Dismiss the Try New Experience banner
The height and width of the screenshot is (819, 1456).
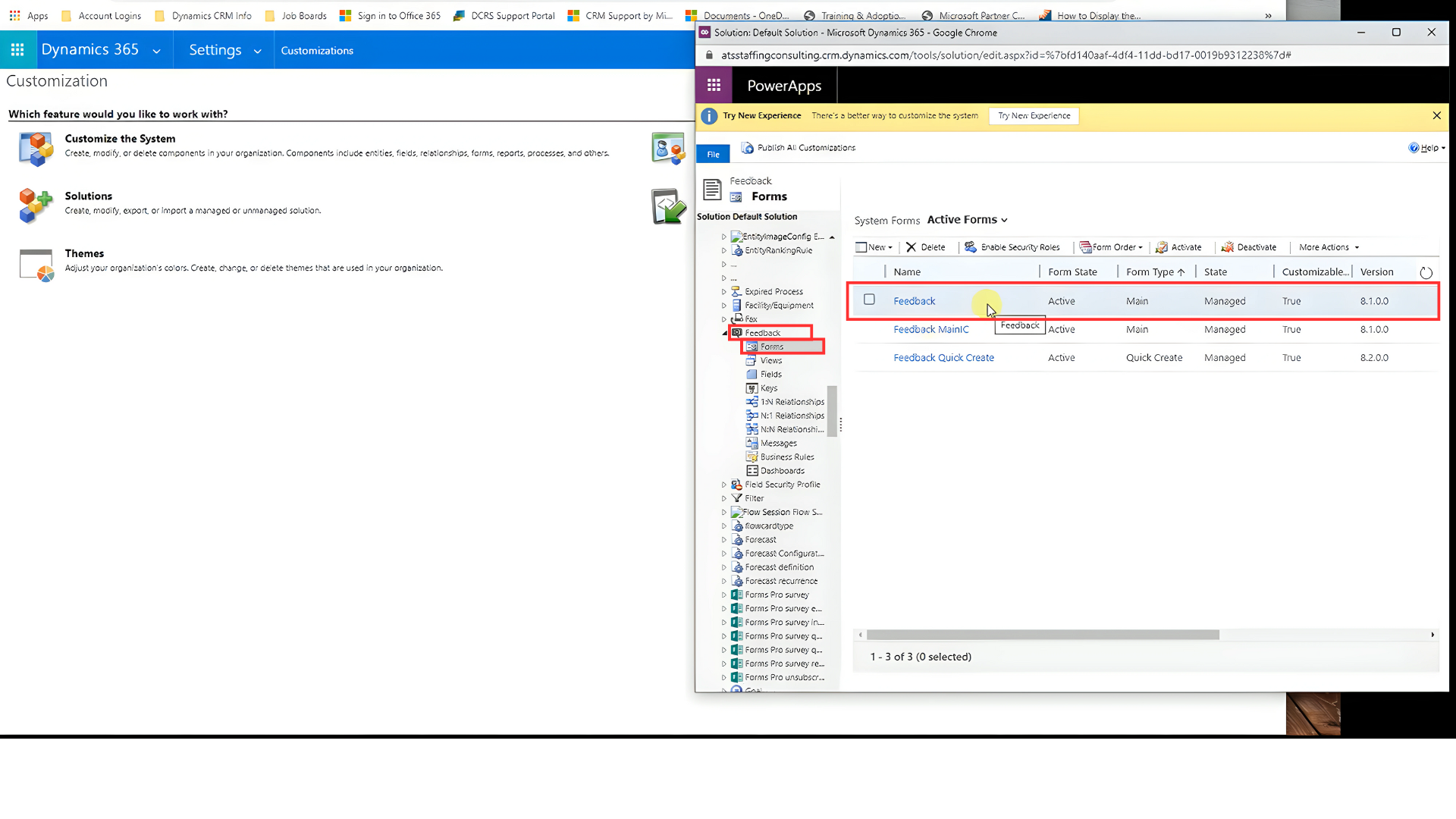1436,115
